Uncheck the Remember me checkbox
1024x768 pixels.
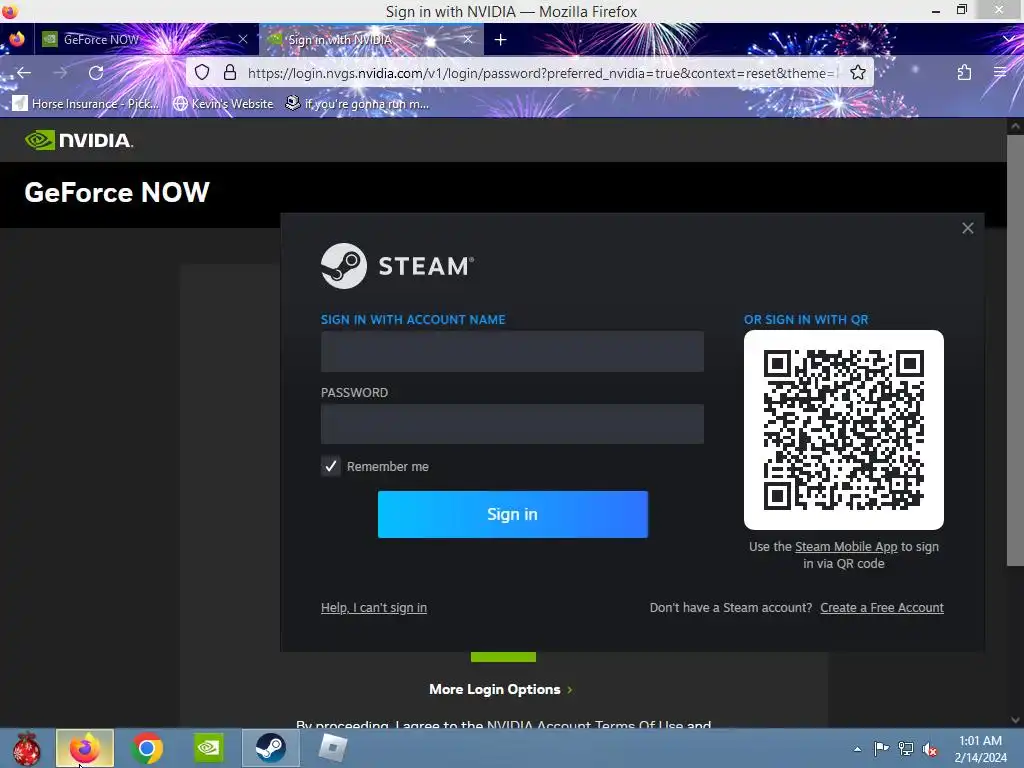tap(330, 466)
